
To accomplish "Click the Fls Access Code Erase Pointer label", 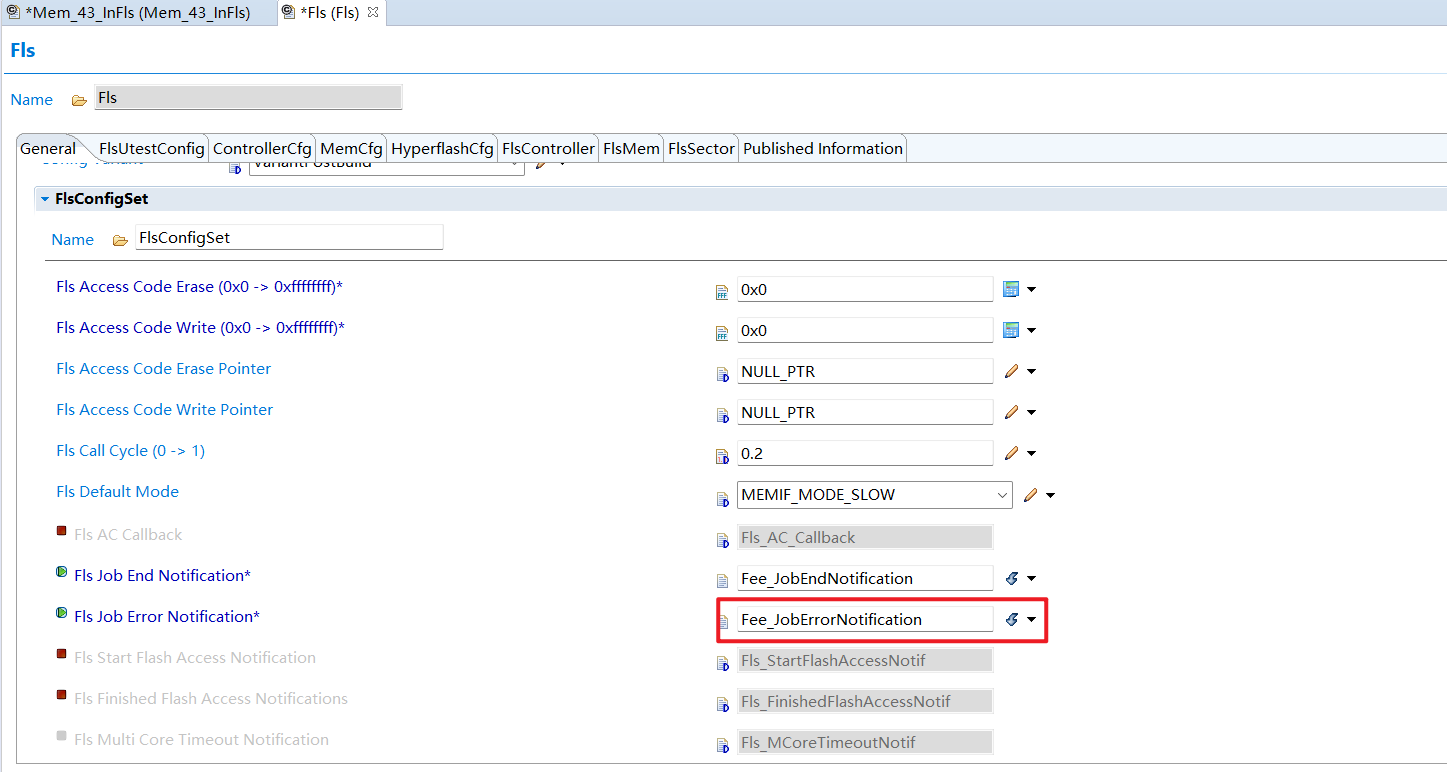I will (x=163, y=369).
